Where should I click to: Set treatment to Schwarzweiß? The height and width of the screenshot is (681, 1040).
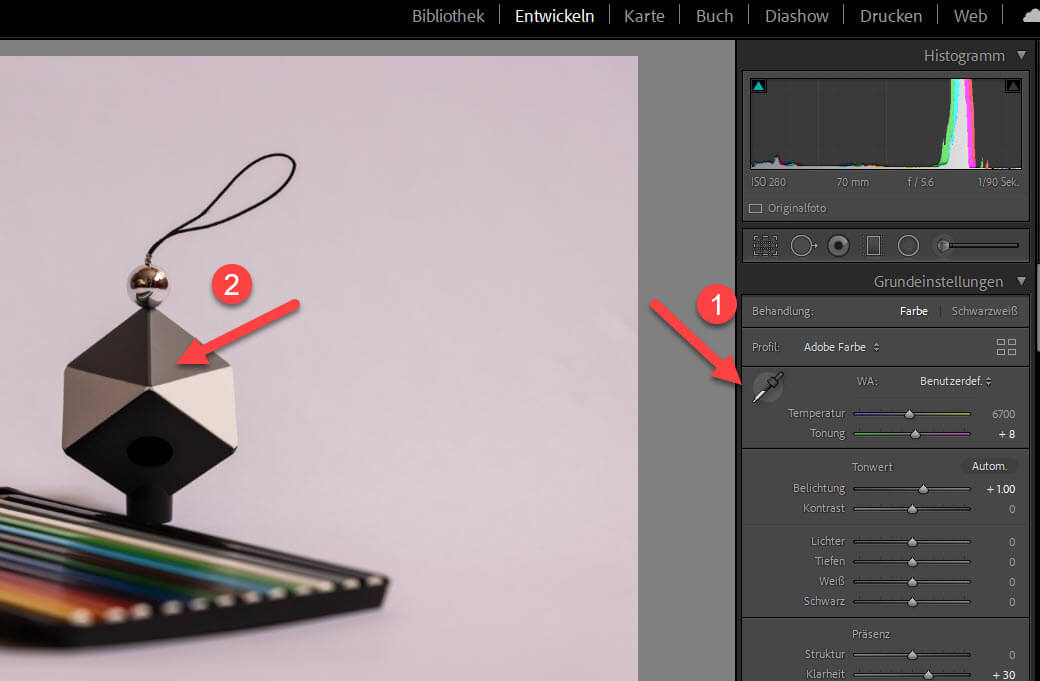coord(984,311)
